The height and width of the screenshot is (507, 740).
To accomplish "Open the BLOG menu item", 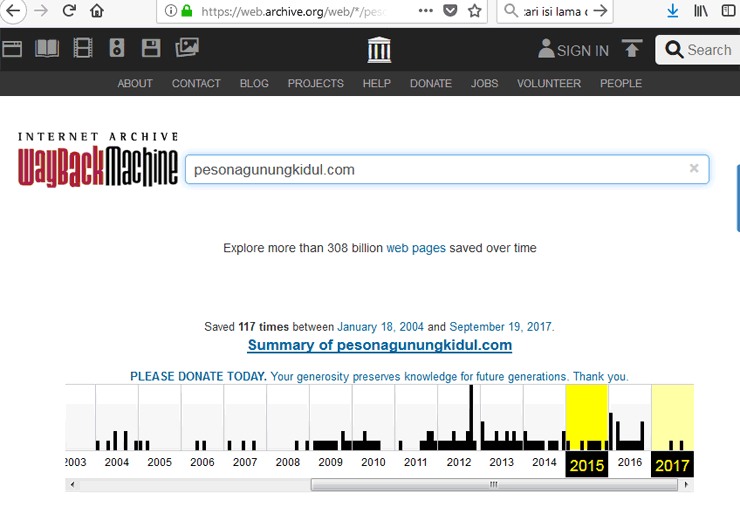I will pyautogui.click(x=254, y=84).
